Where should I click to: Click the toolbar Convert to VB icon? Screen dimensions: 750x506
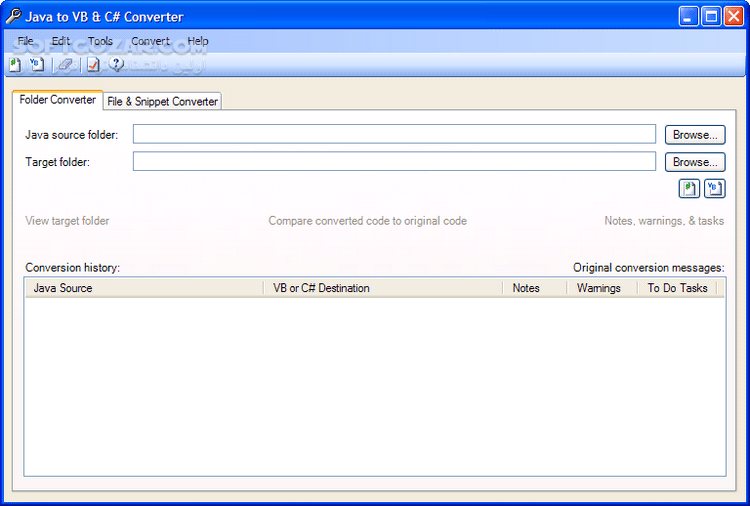click(37, 65)
